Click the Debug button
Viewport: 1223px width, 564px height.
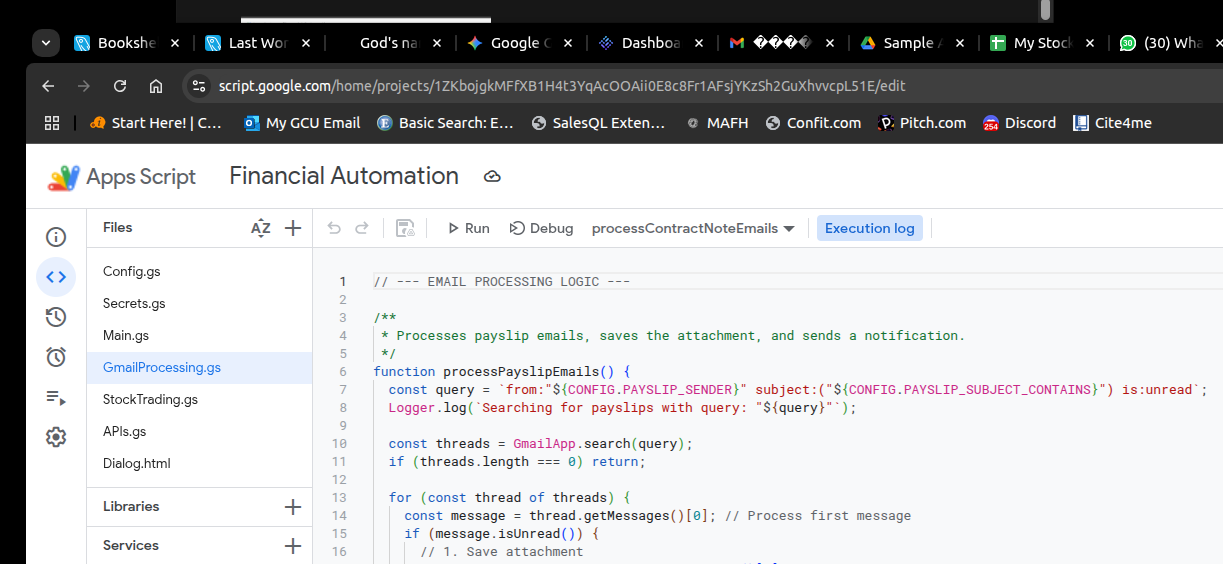541,228
